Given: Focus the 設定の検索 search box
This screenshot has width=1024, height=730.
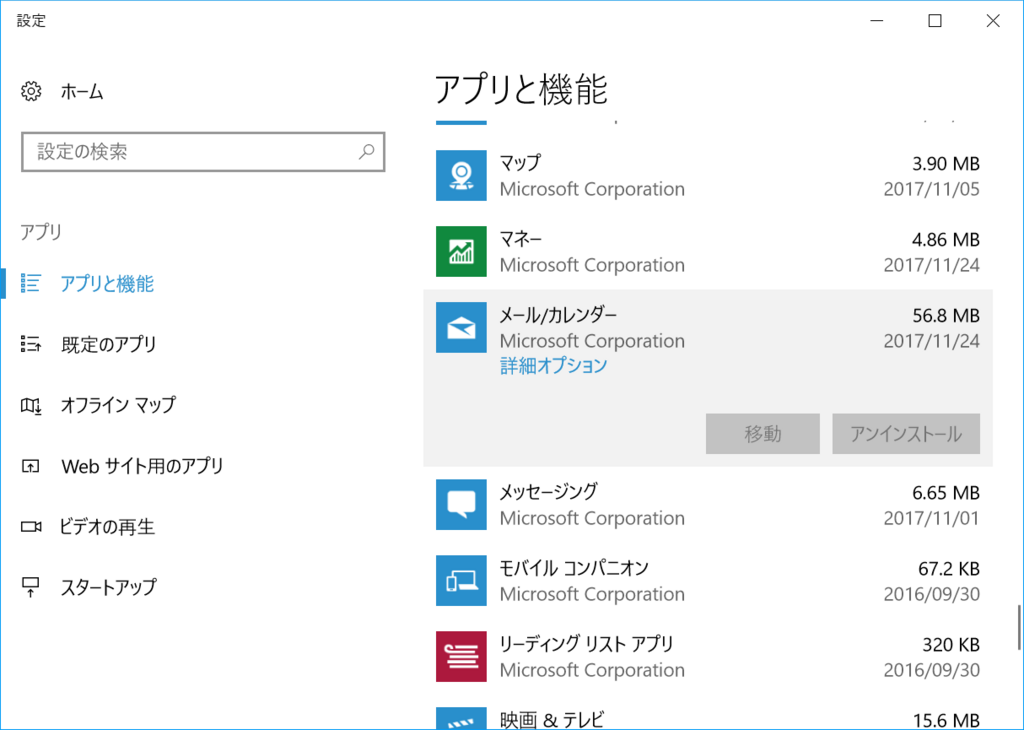Looking at the screenshot, I should click(203, 151).
